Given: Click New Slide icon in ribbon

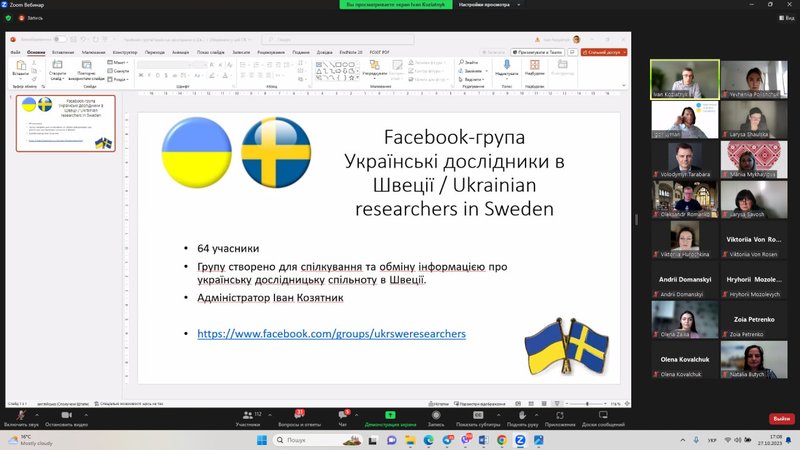Looking at the screenshot, I should [57, 64].
